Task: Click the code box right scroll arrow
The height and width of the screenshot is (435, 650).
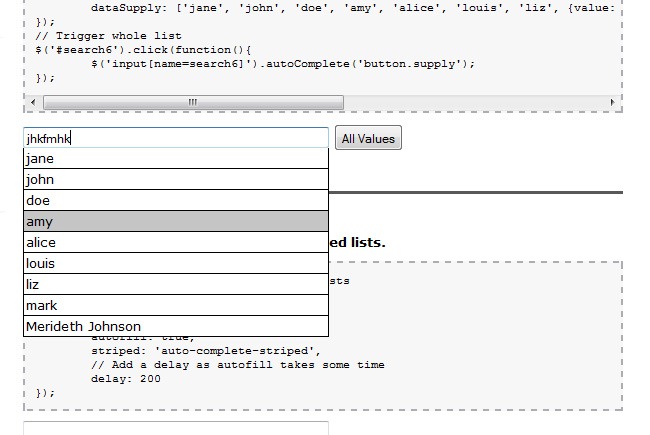Action: click(x=612, y=102)
